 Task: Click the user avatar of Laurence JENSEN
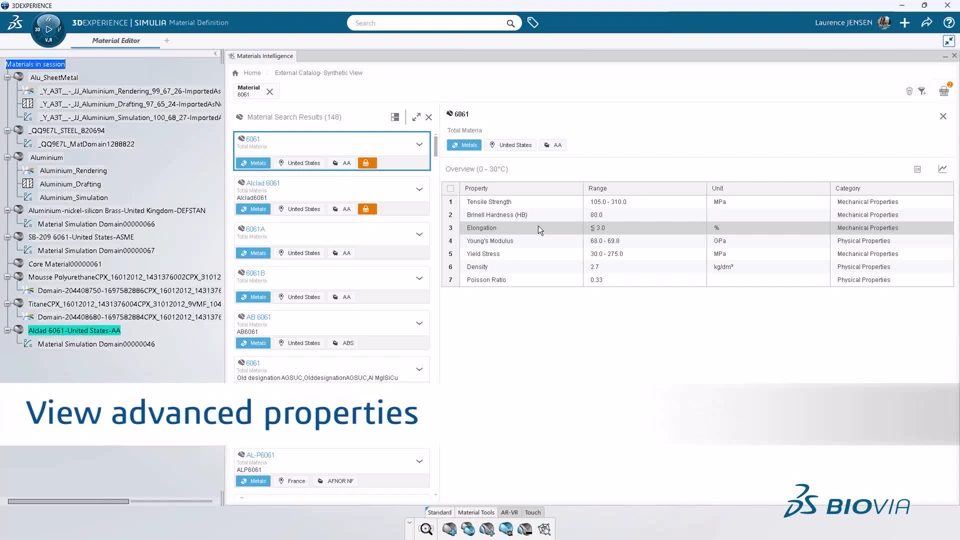pos(884,23)
